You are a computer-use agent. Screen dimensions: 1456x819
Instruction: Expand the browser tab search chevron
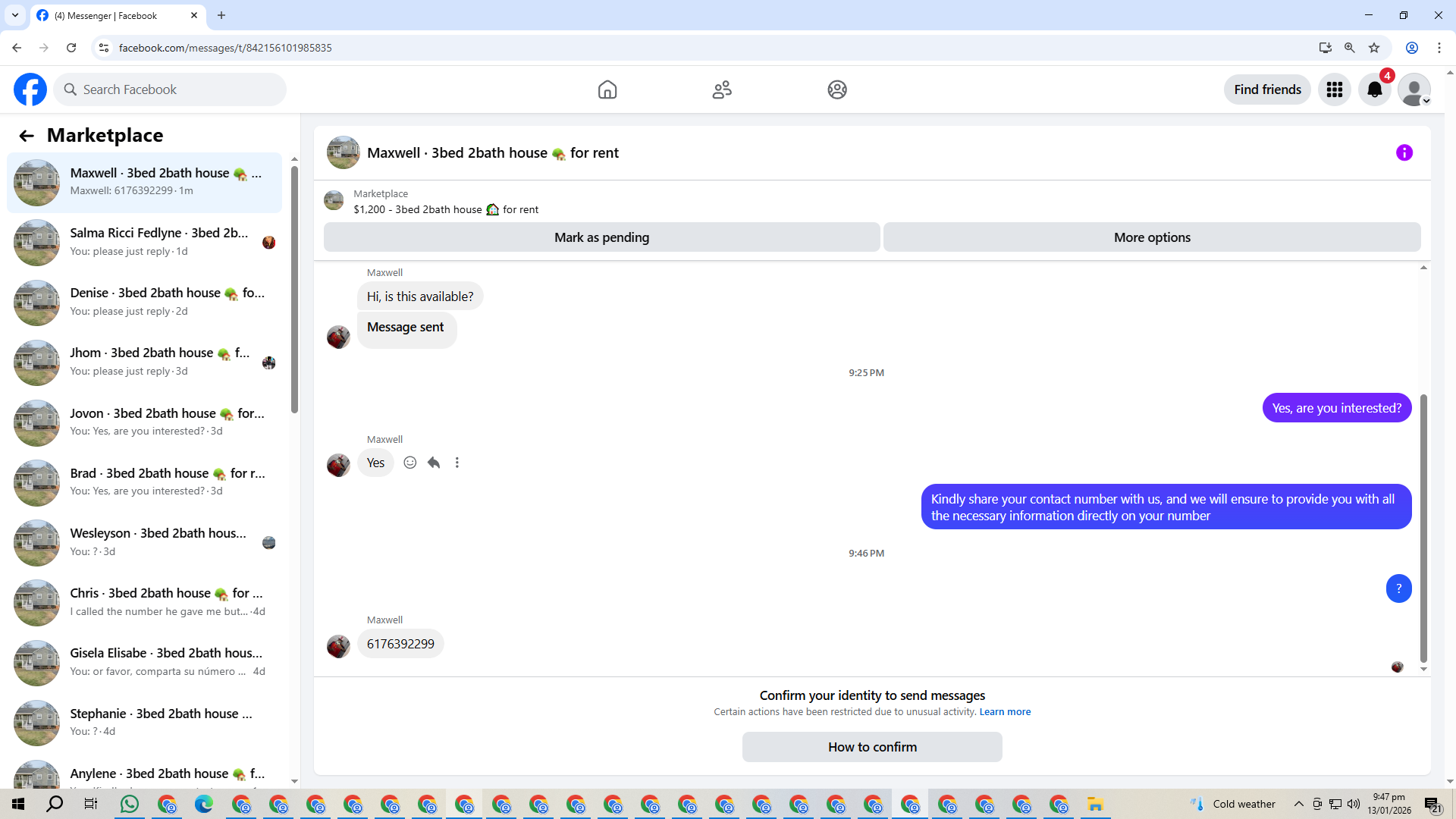point(14,15)
